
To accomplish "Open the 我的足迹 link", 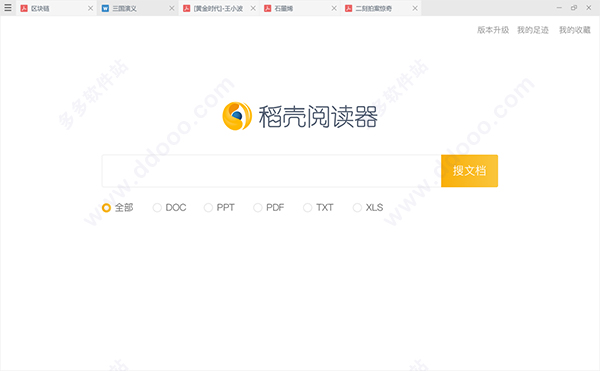I will (x=533, y=30).
